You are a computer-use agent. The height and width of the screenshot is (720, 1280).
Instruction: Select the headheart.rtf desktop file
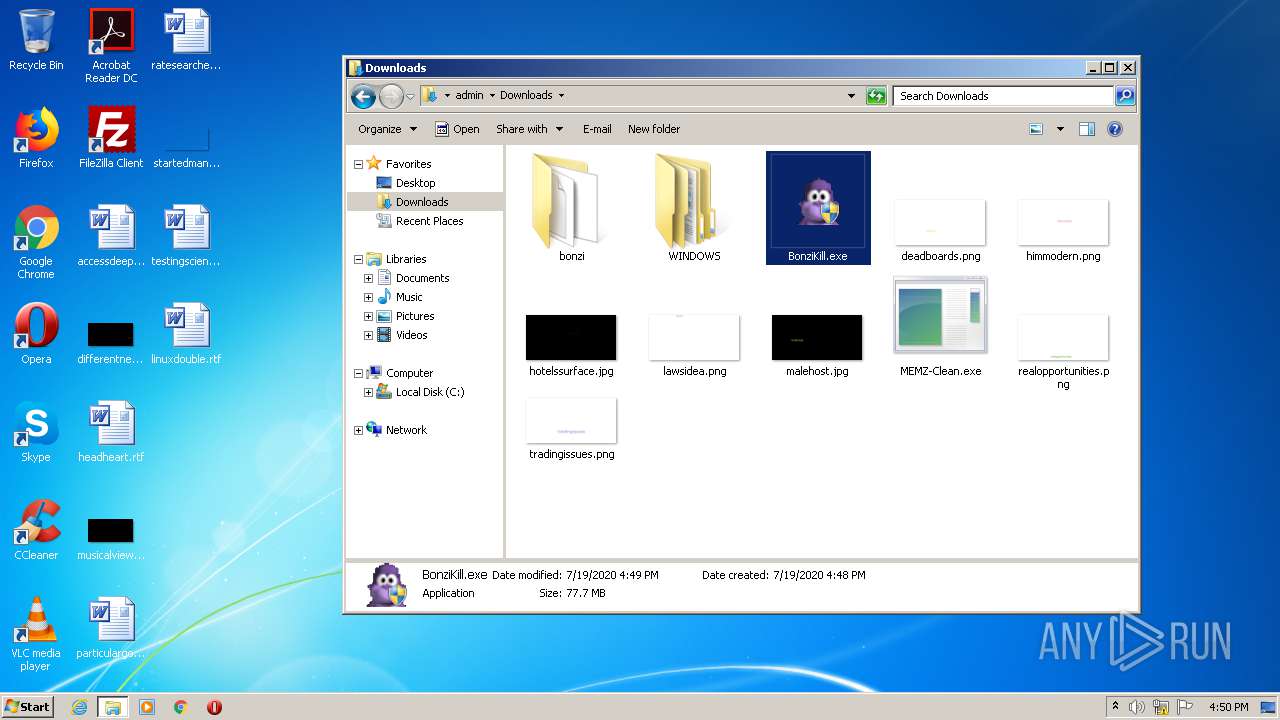tap(111, 432)
